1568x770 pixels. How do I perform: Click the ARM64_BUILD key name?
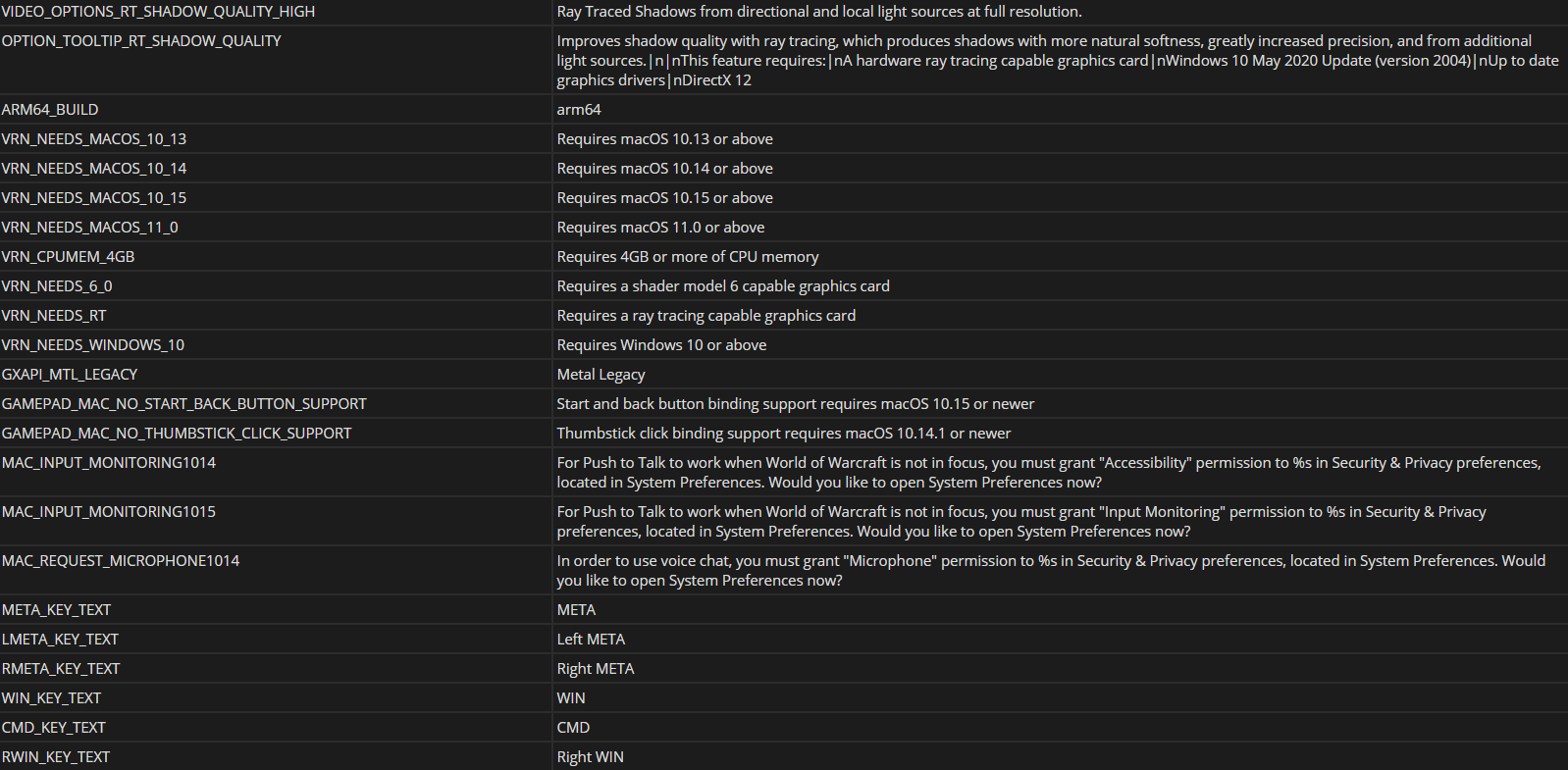(50, 110)
